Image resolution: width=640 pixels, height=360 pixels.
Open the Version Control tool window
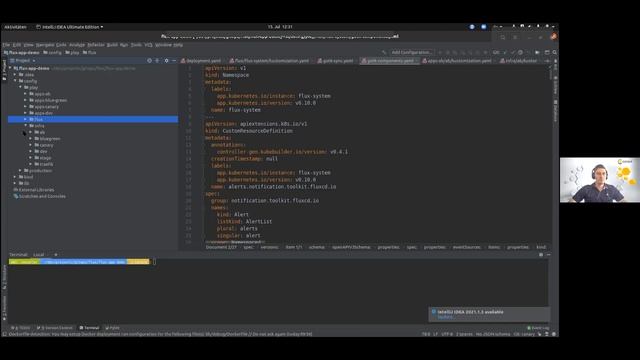click(55, 328)
